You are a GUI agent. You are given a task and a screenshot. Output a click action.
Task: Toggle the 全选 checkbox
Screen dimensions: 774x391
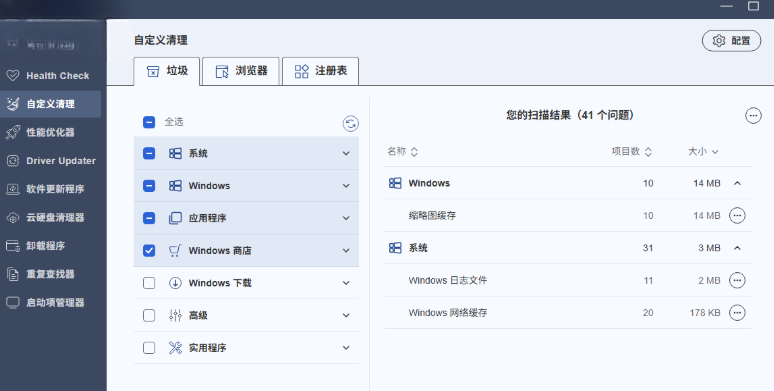point(149,122)
